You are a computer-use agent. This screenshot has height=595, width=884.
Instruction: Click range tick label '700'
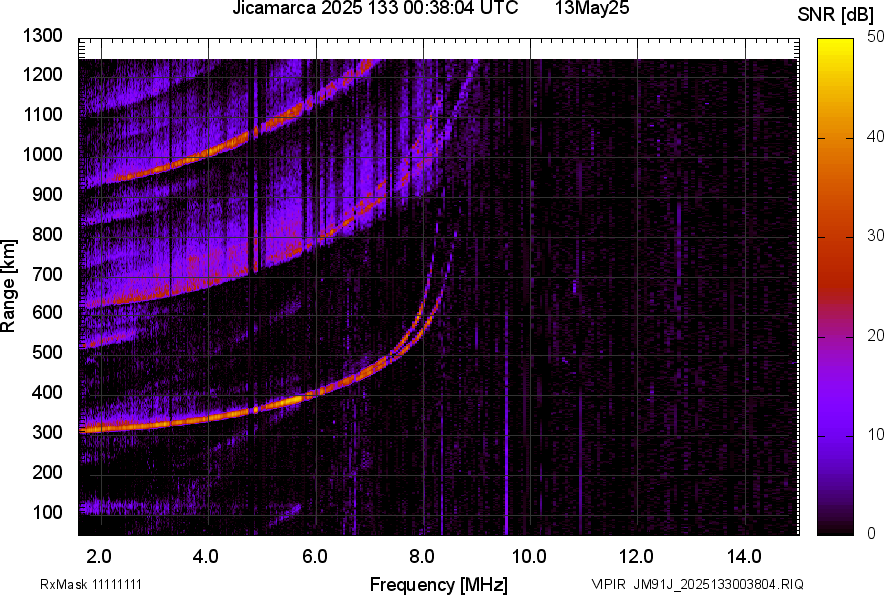47,274
